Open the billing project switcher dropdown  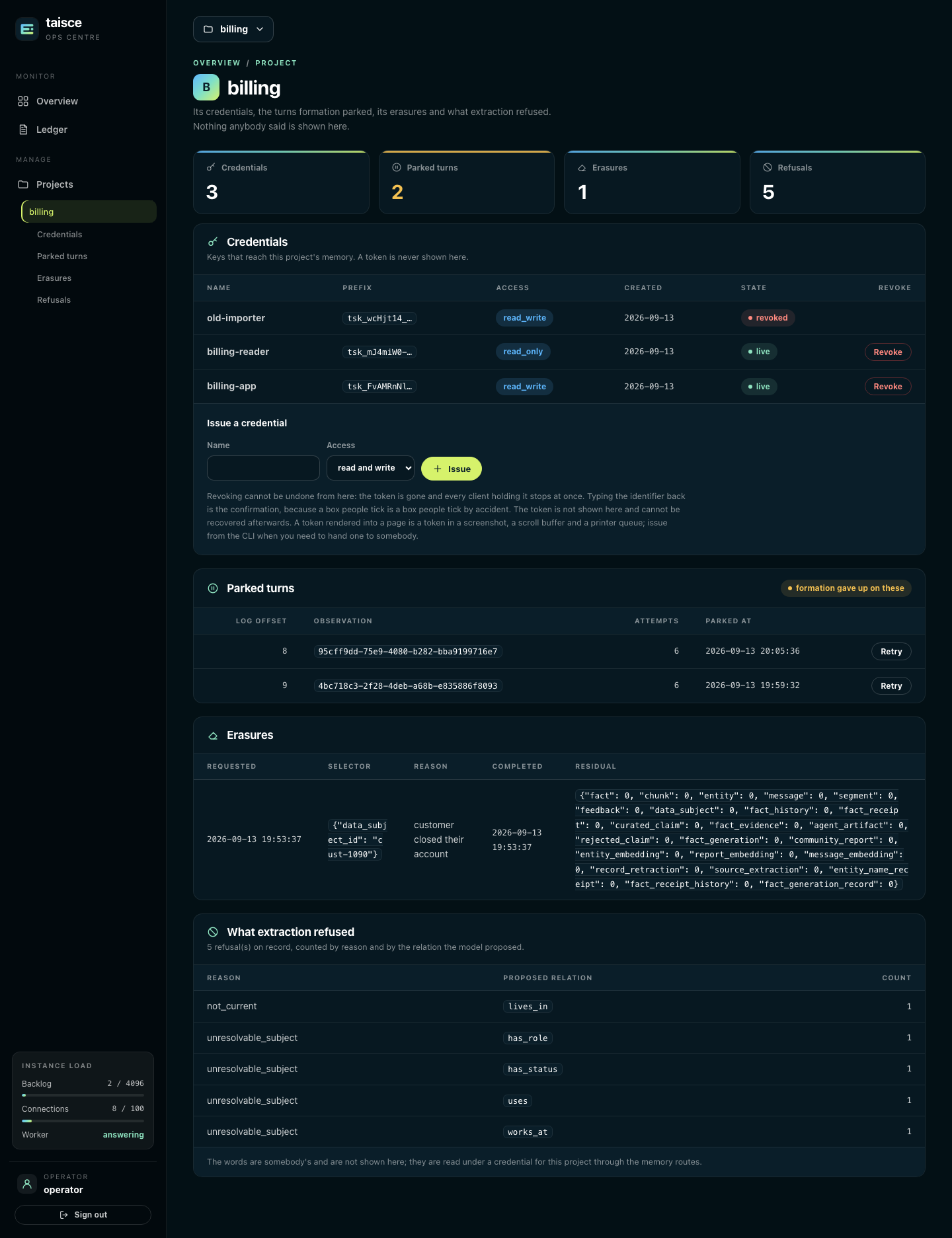tap(233, 29)
